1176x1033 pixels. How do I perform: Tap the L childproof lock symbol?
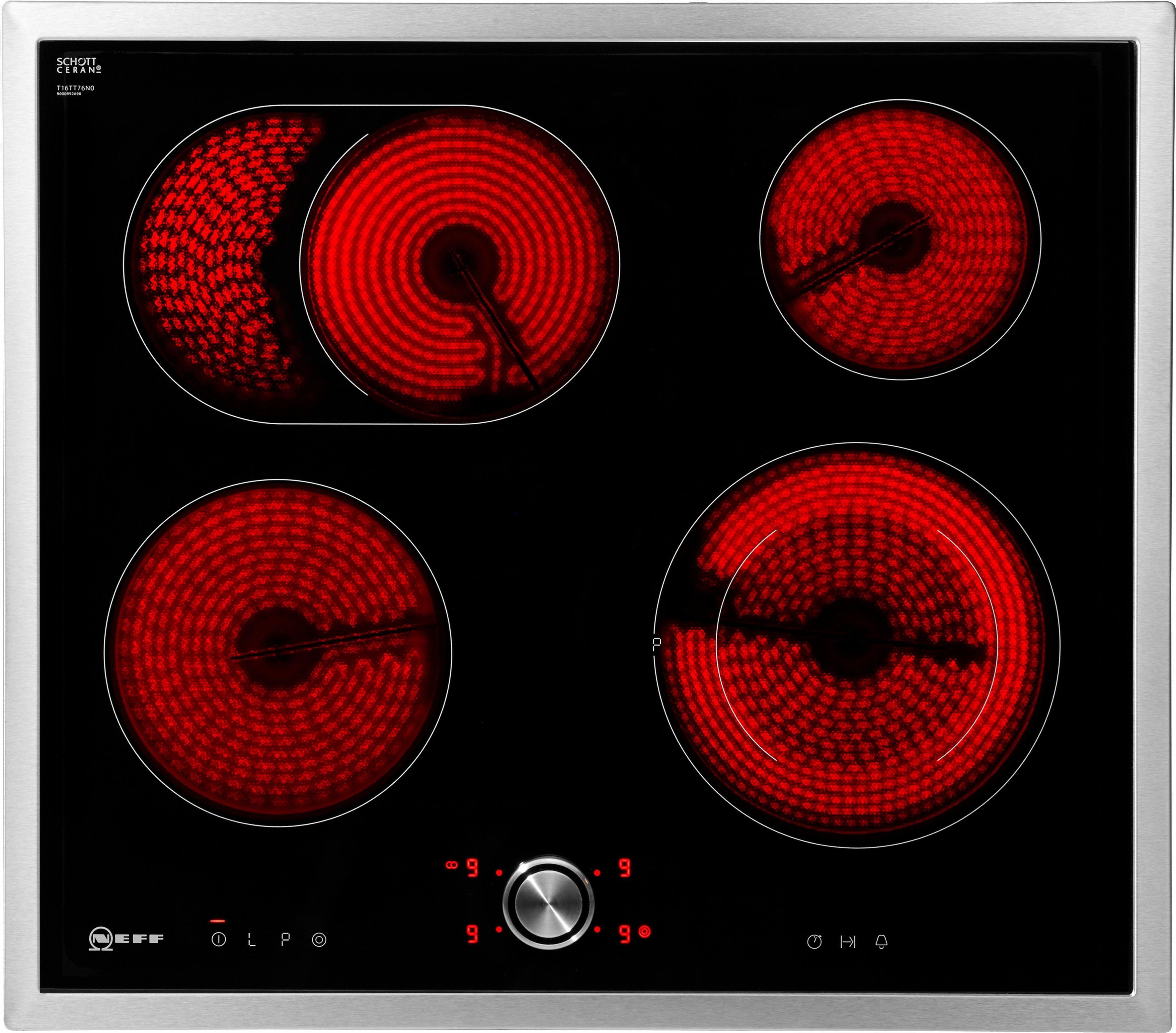point(251,940)
